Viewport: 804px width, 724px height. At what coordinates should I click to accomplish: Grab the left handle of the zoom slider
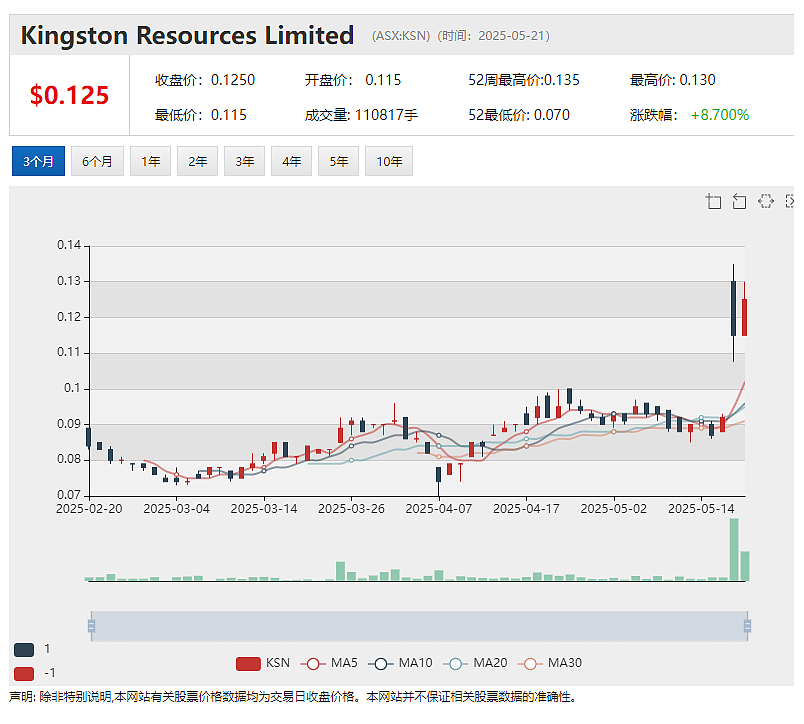coord(91,626)
